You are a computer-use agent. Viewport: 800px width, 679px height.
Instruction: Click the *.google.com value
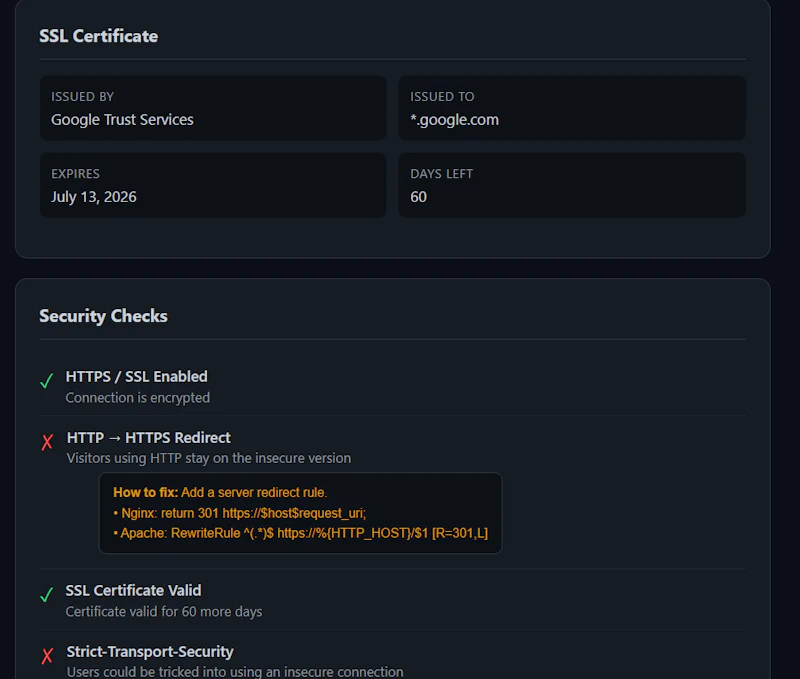point(454,120)
